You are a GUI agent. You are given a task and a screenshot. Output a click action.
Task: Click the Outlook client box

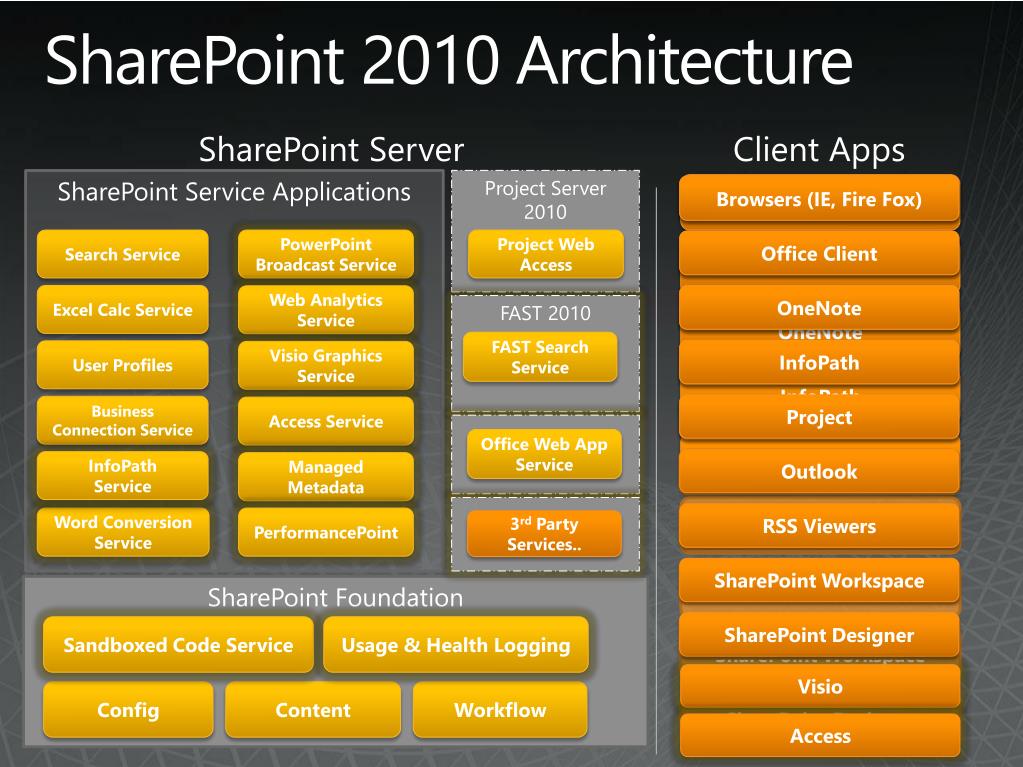pos(819,471)
